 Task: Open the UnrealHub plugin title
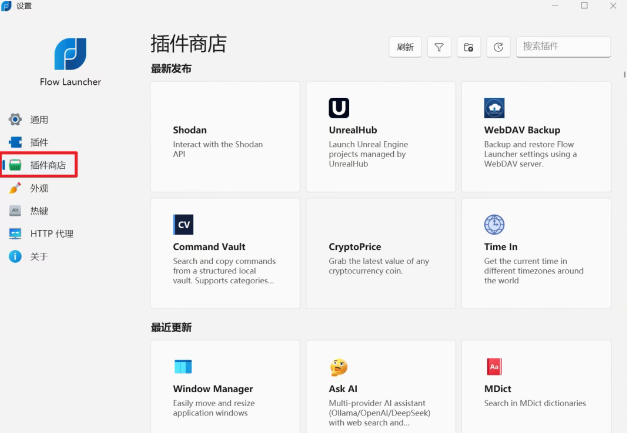coord(353,130)
